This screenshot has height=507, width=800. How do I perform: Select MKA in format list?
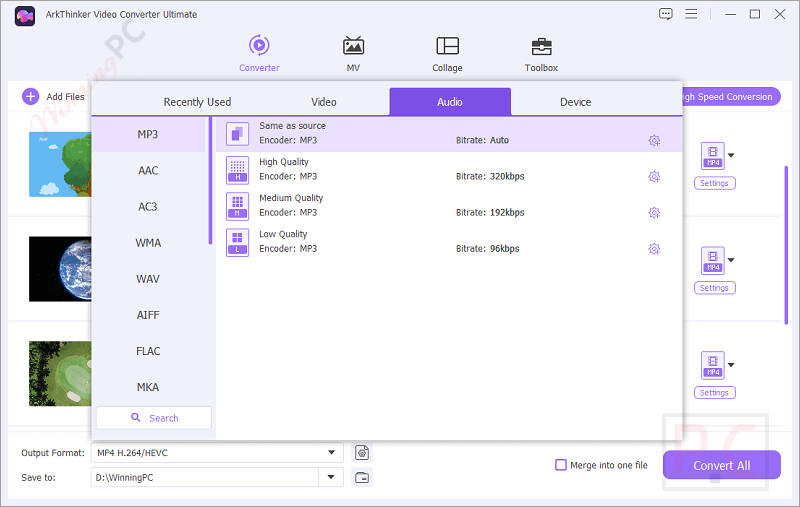pyautogui.click(x=148, y=388)
